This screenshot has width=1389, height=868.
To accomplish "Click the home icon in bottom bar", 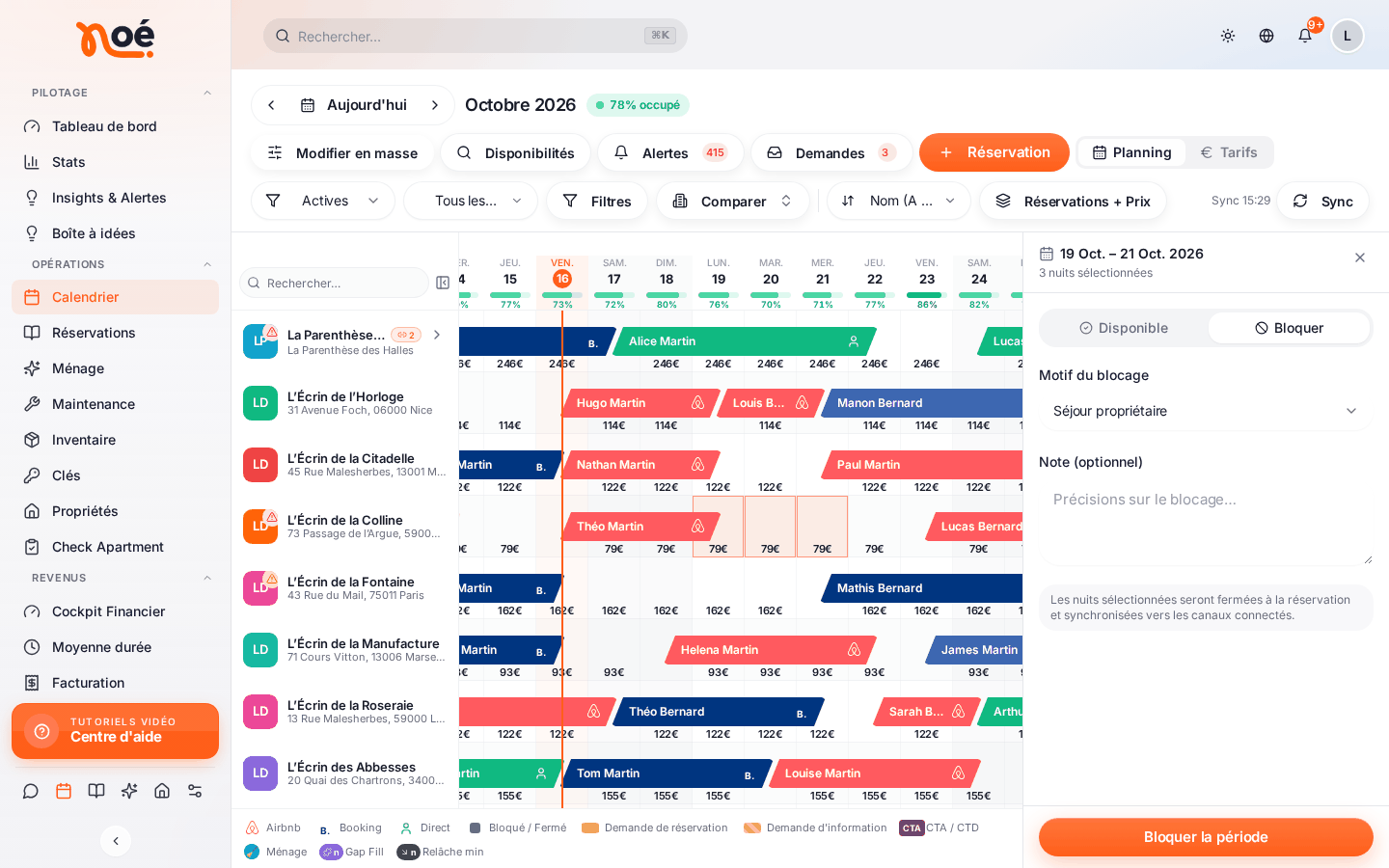I will [162, 791].
